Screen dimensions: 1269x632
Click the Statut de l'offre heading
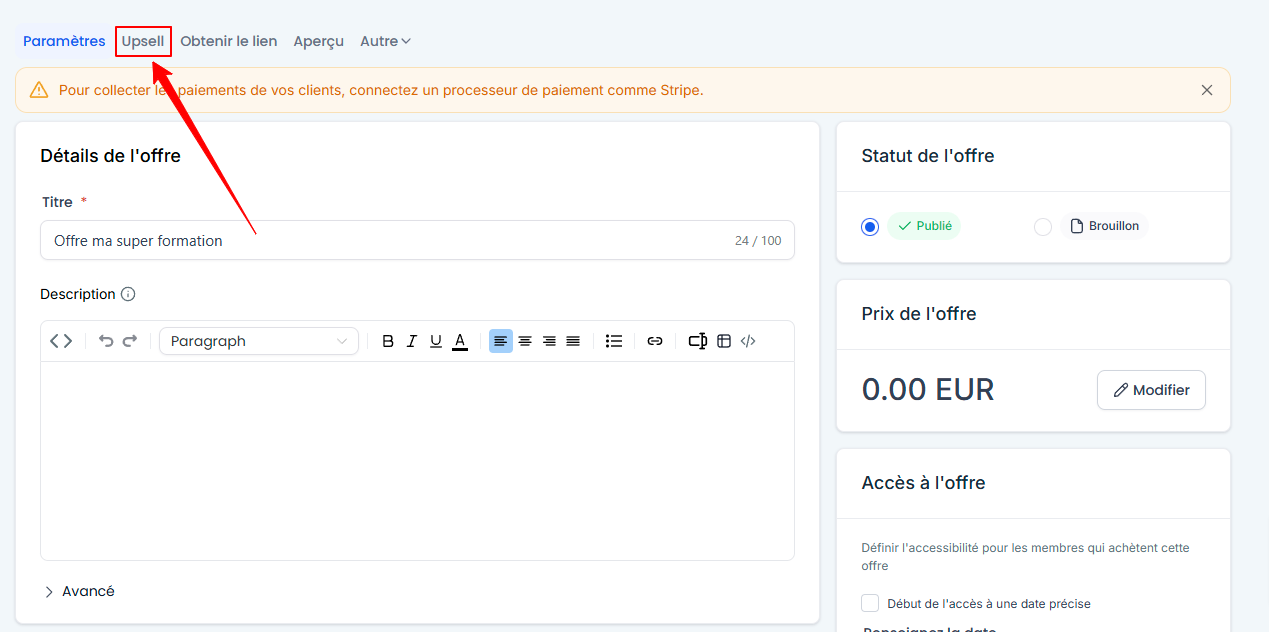(928, 156)
